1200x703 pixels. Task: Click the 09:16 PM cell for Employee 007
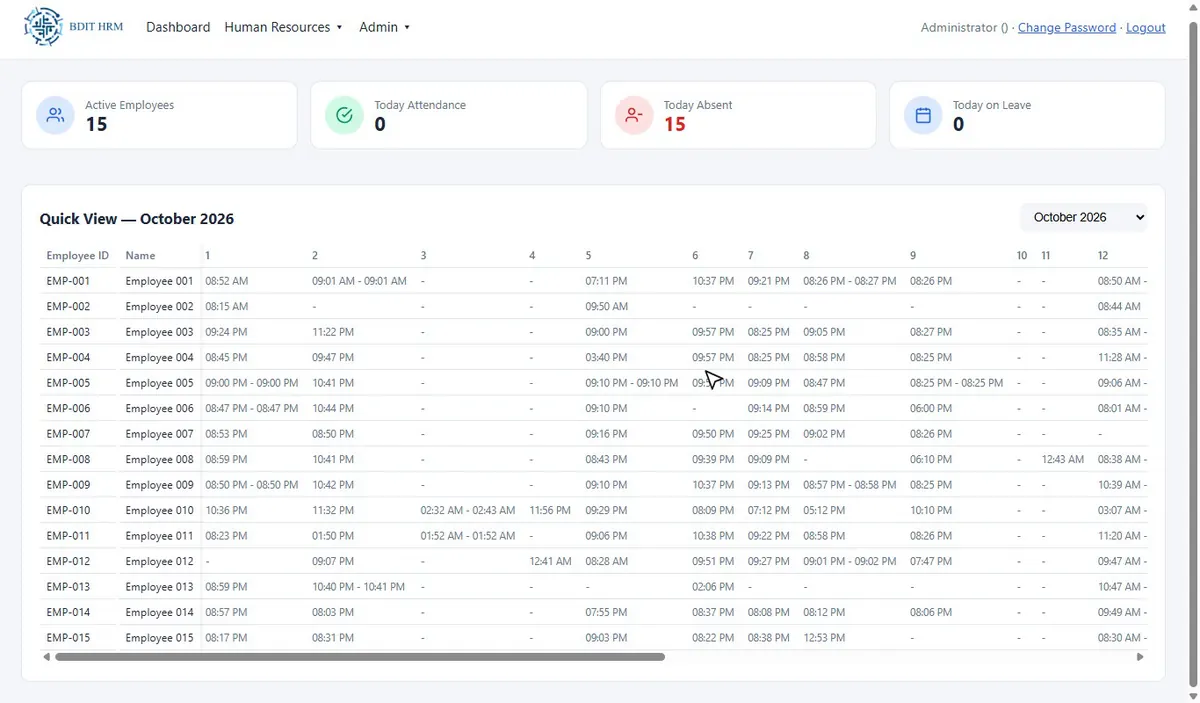click(607, 434)
